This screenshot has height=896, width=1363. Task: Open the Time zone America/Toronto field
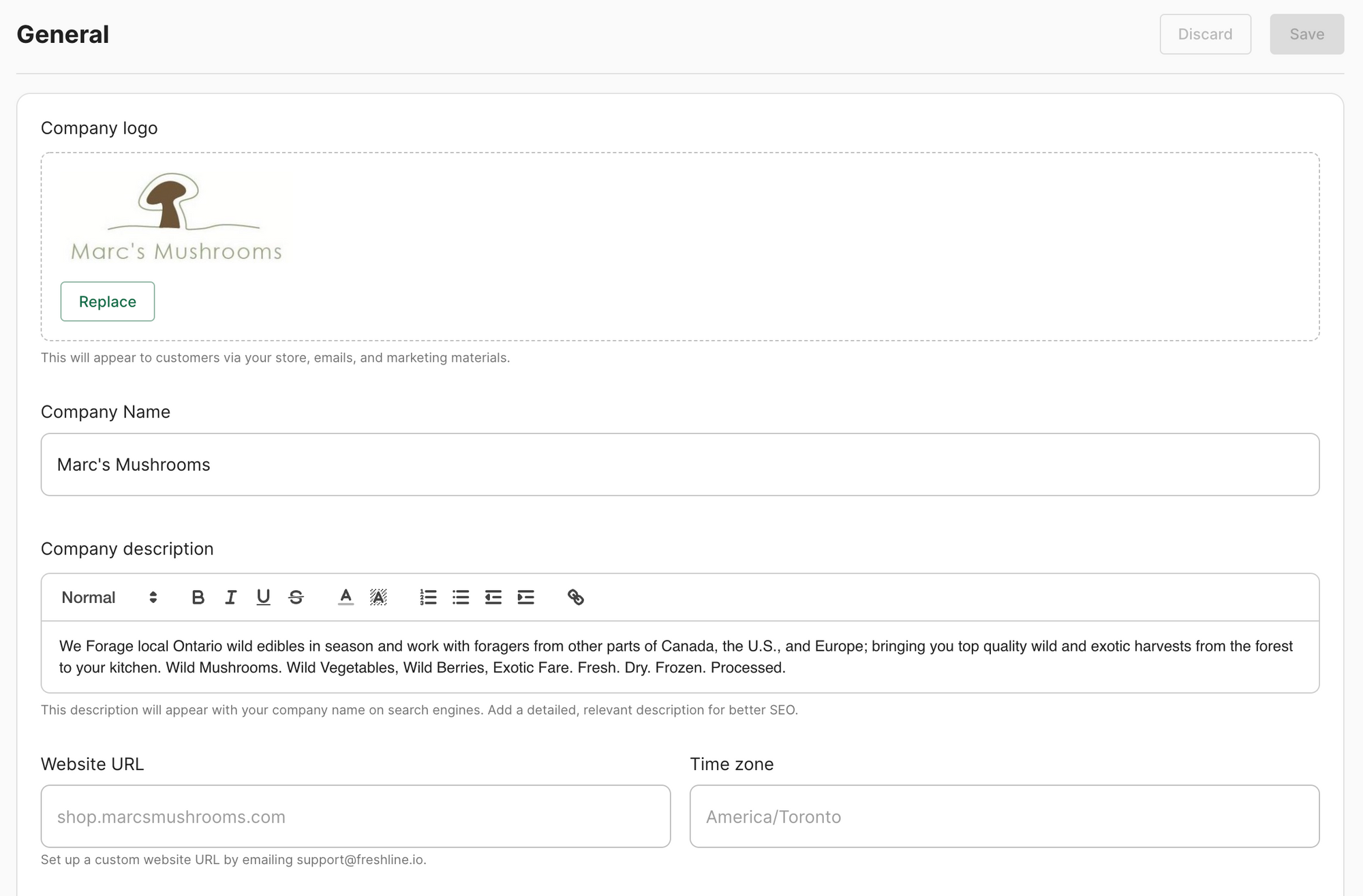(x=1005, y=816)
